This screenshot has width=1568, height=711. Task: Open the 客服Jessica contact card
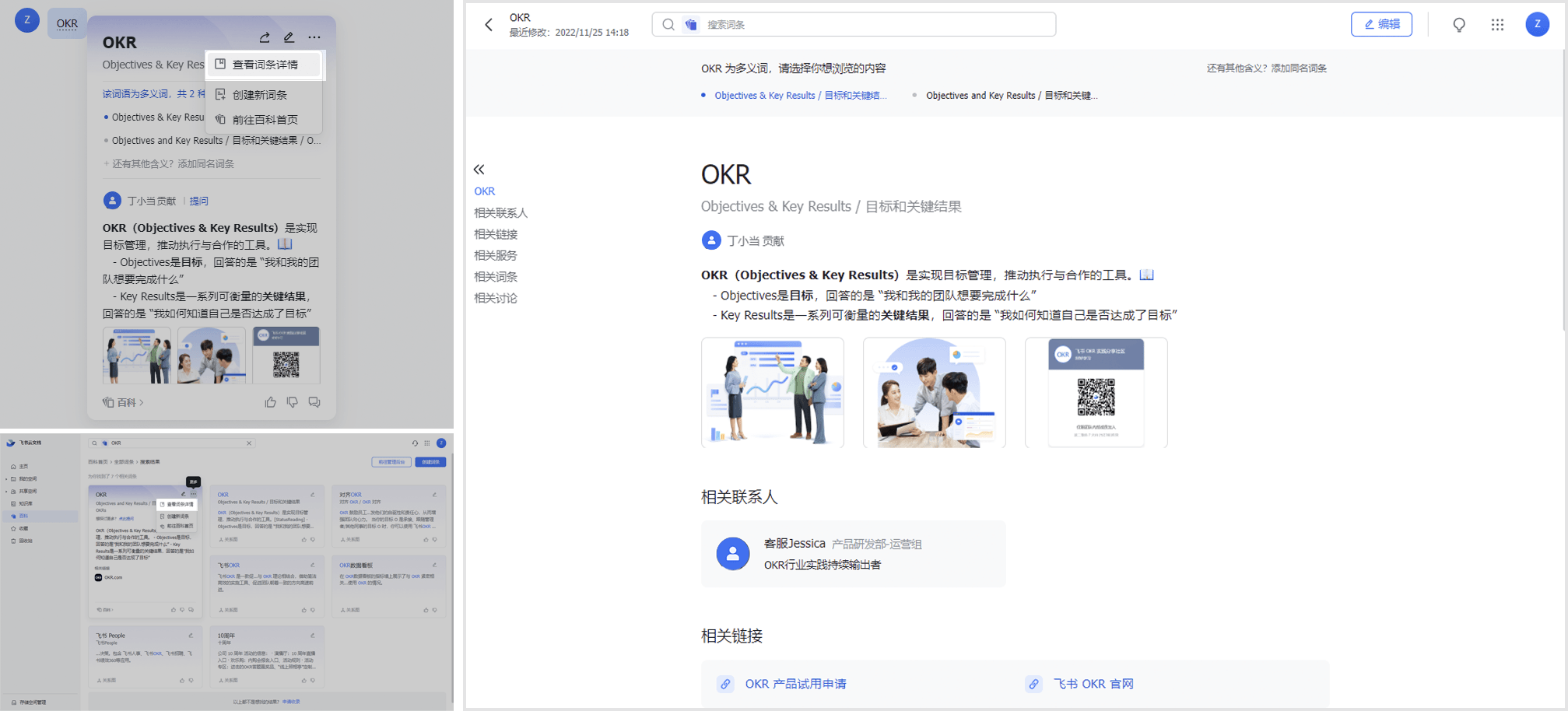[853, 554]
